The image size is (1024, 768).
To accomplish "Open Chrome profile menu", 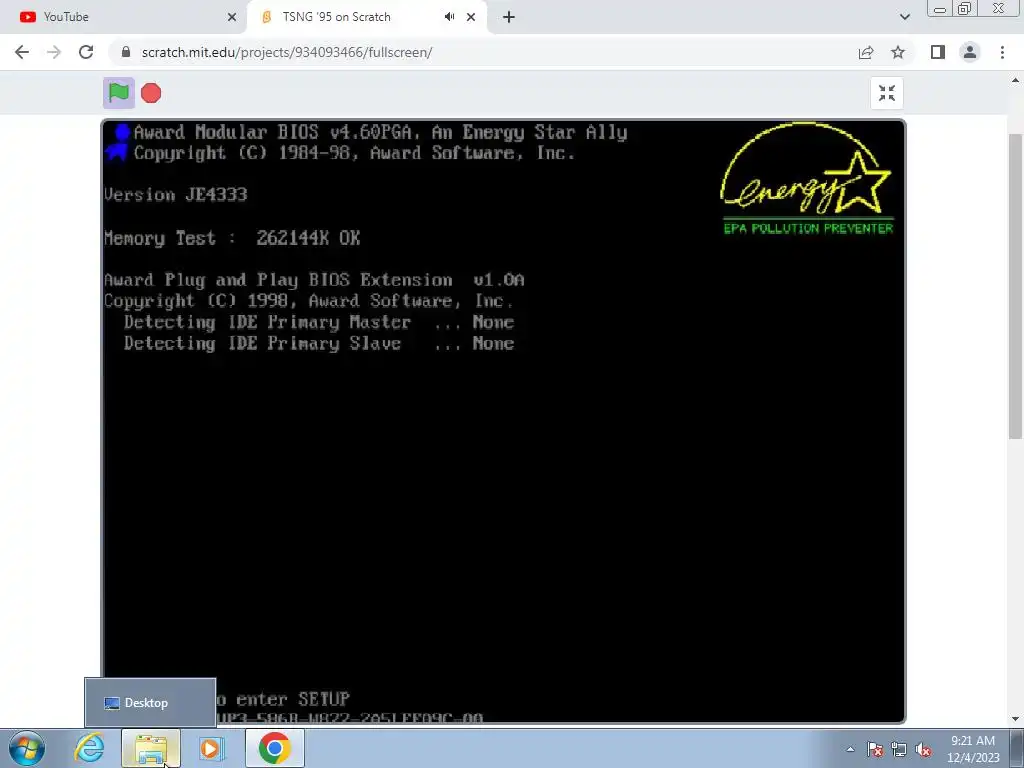I will [x=970, y=52].
